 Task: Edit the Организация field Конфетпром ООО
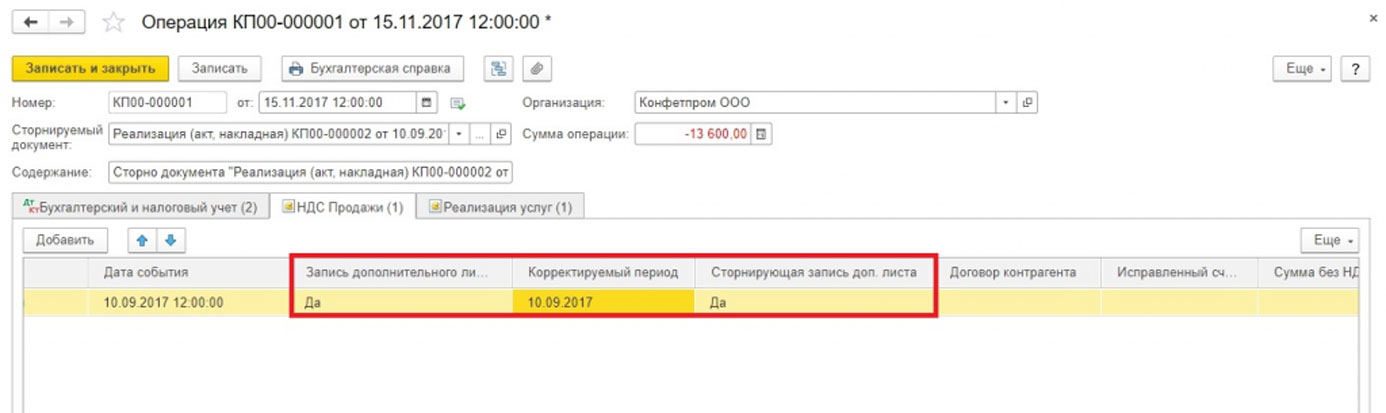tap(816, 102)
